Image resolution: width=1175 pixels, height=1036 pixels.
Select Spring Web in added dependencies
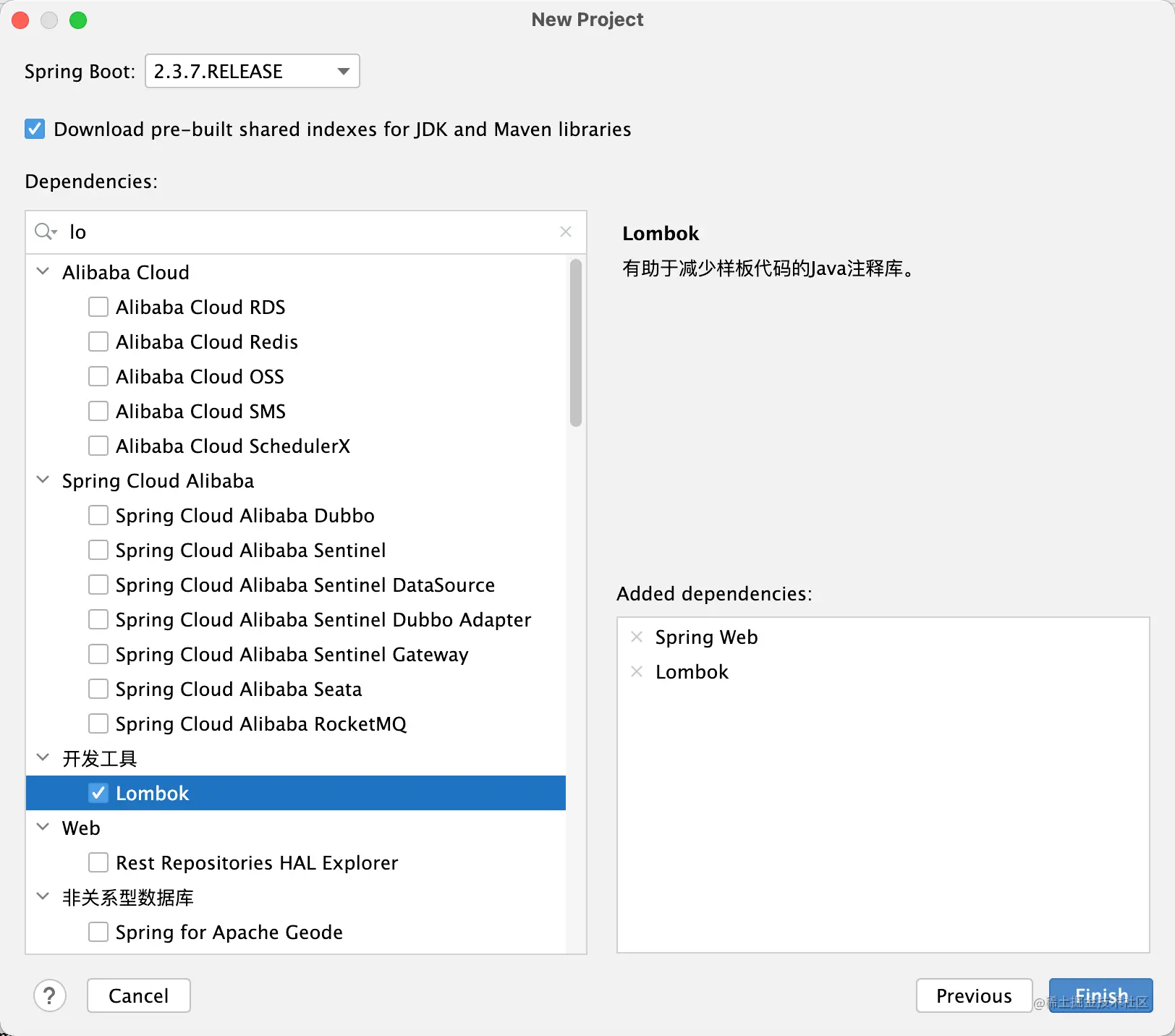(706, 637)
